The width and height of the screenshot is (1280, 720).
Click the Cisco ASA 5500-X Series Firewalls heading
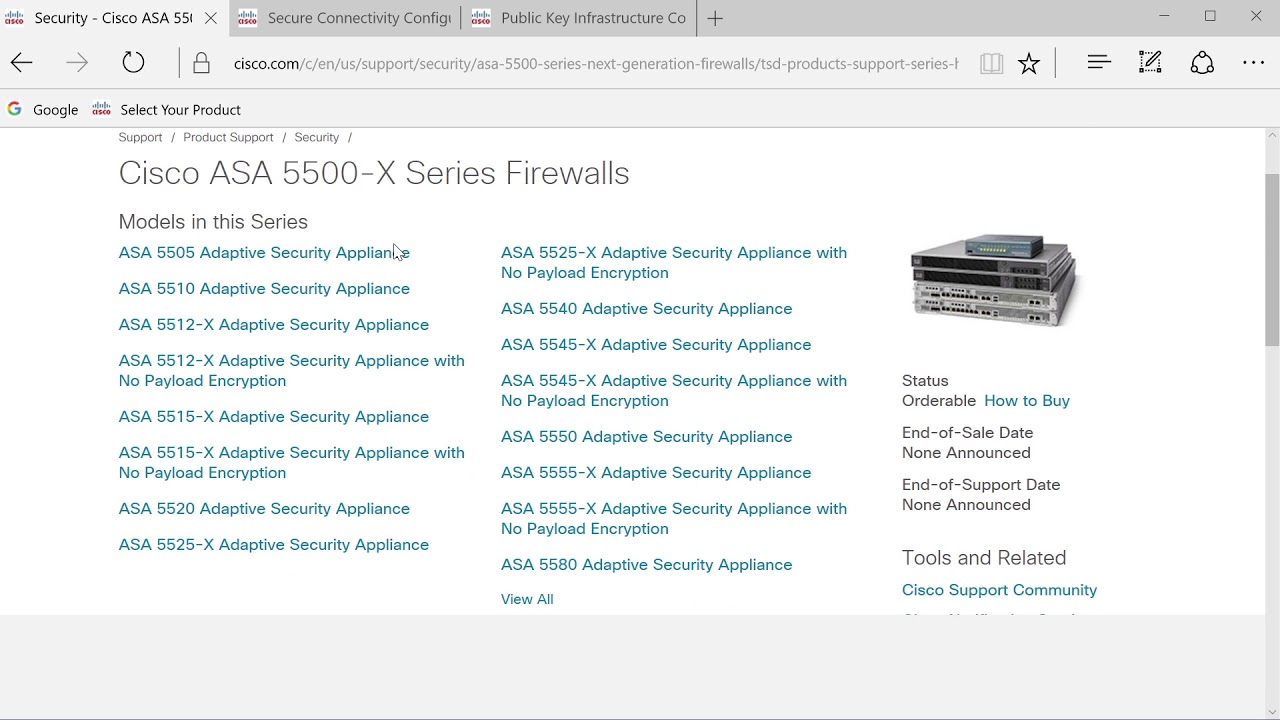tap(374, 173)
